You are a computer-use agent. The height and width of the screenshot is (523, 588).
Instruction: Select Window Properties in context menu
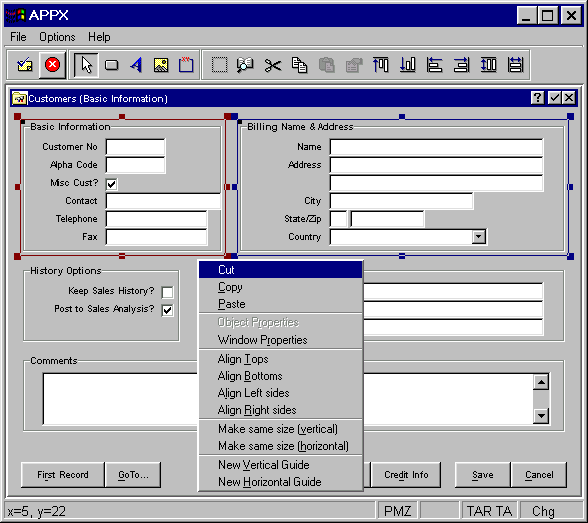click(280, 340)
